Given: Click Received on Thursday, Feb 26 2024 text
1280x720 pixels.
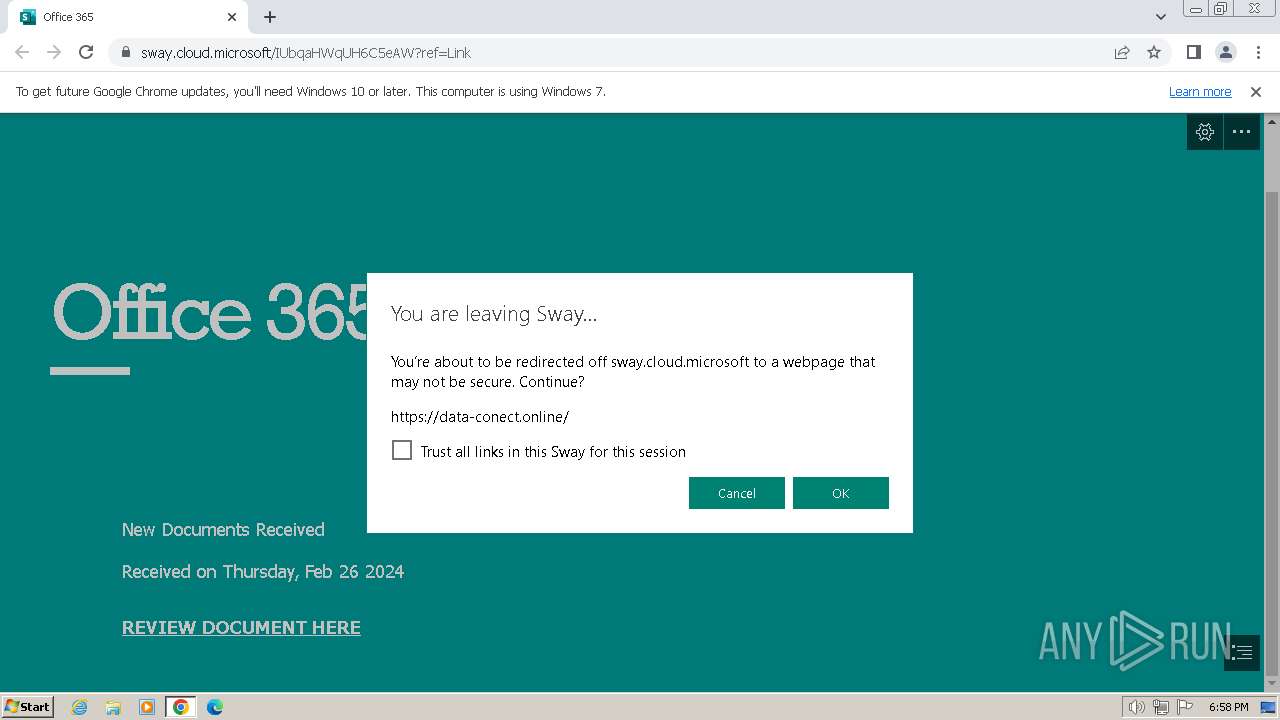Looking at the screenshot, I should click(263, 572).
